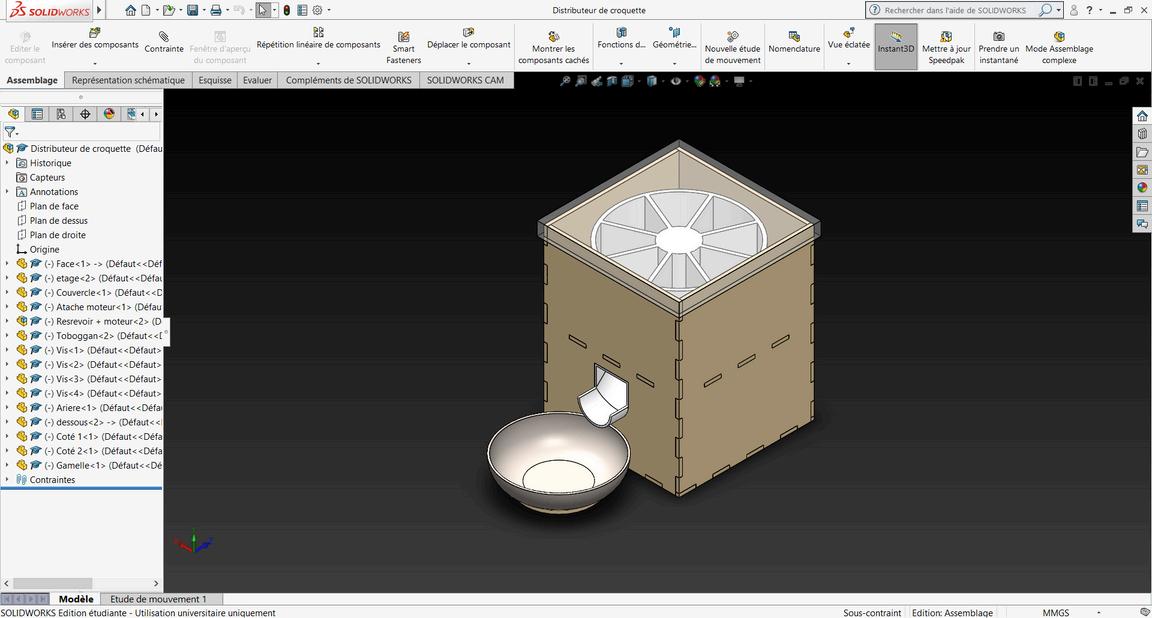This screenshot has width=1152, height=618.
Task: Expand the Annotations tree node
Action: (7, 192)
